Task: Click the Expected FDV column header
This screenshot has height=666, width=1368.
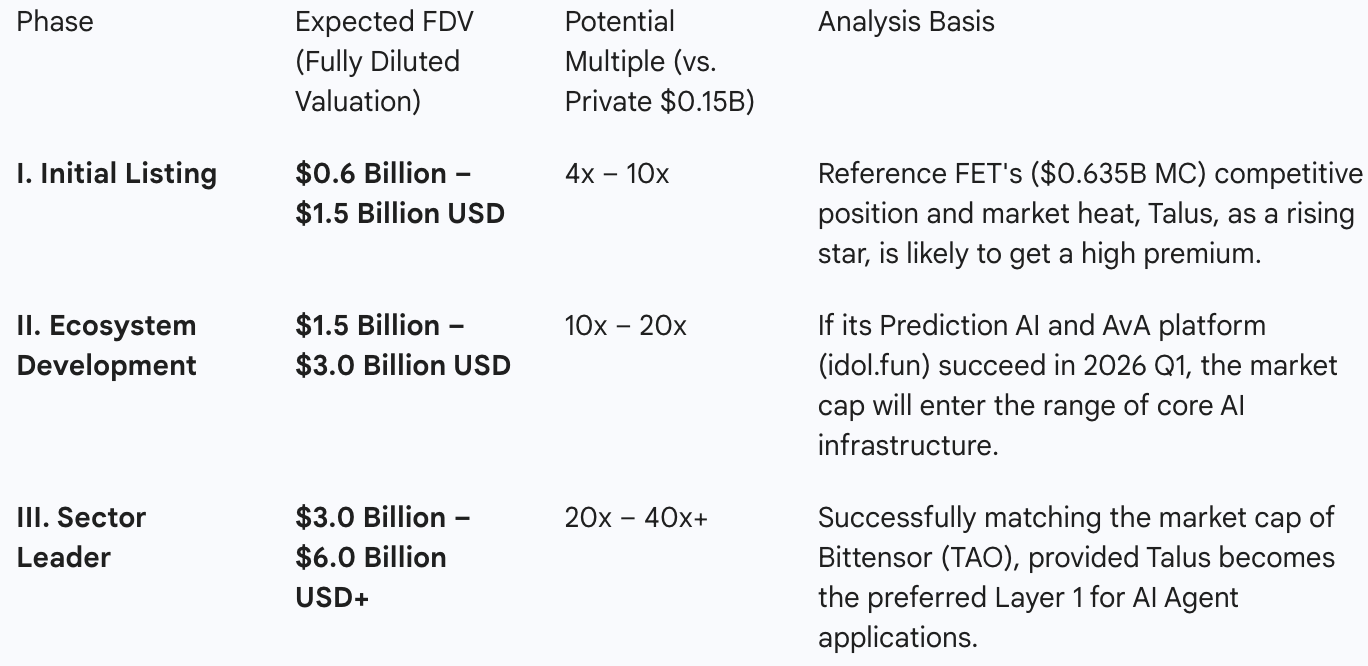Action: coord(383,22)
